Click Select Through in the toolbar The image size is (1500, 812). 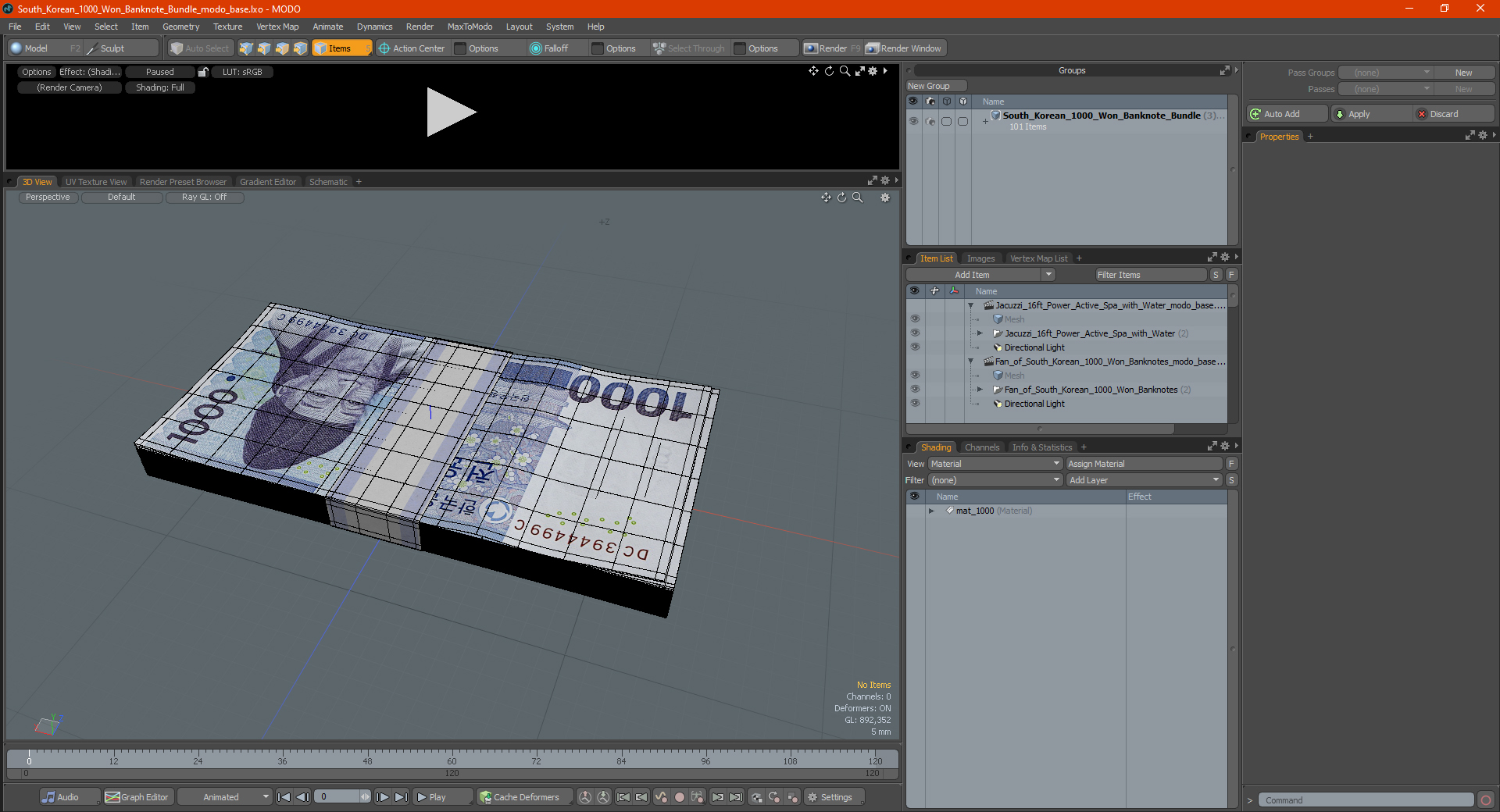point(689,48)
